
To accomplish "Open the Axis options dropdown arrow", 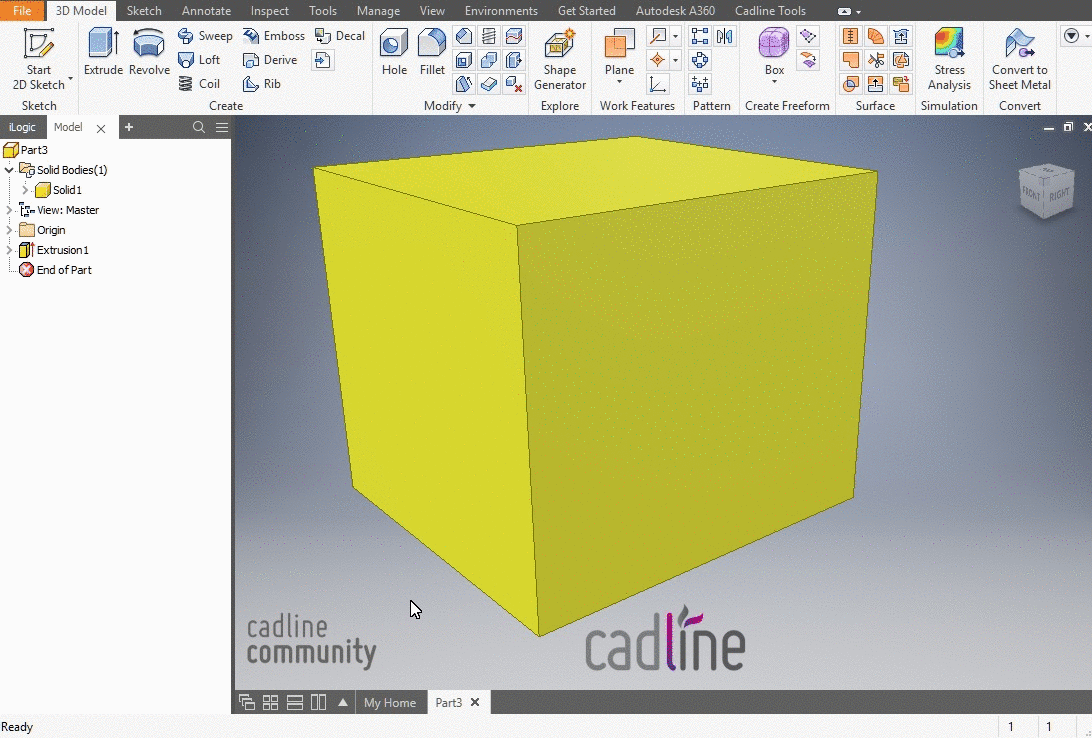I will point(676,36).
